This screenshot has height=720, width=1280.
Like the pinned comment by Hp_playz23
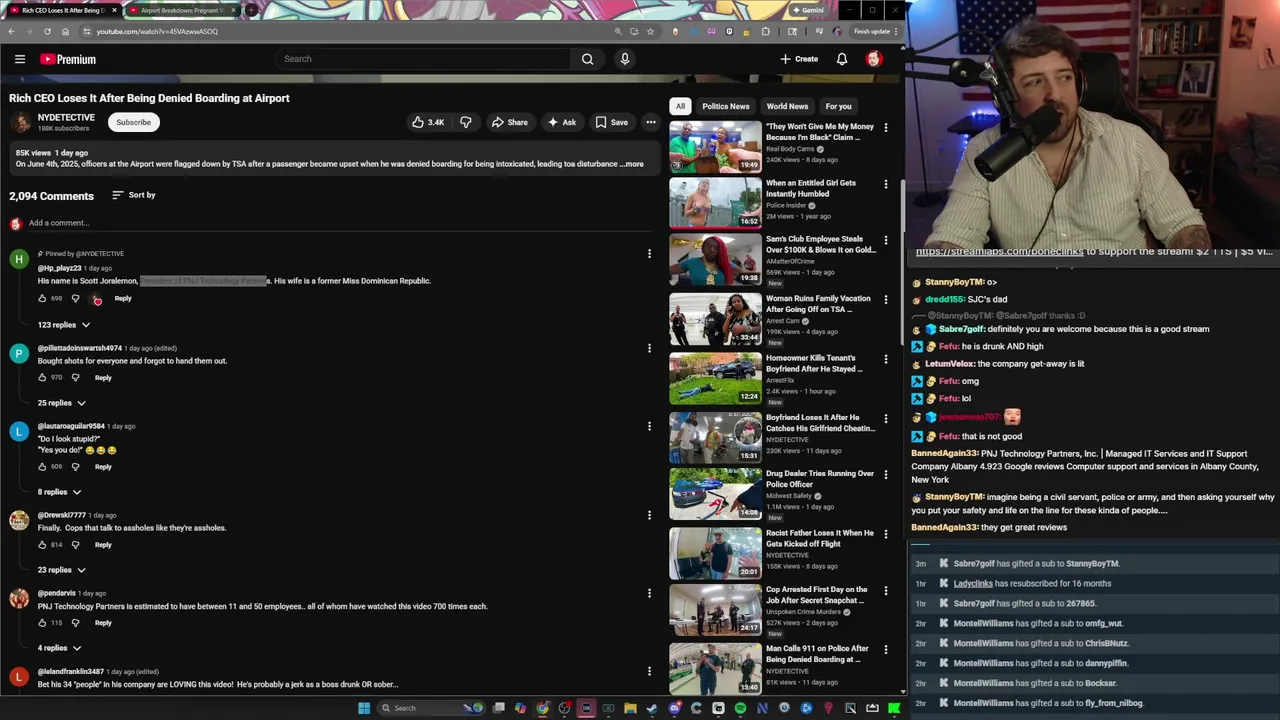(42, 298)
